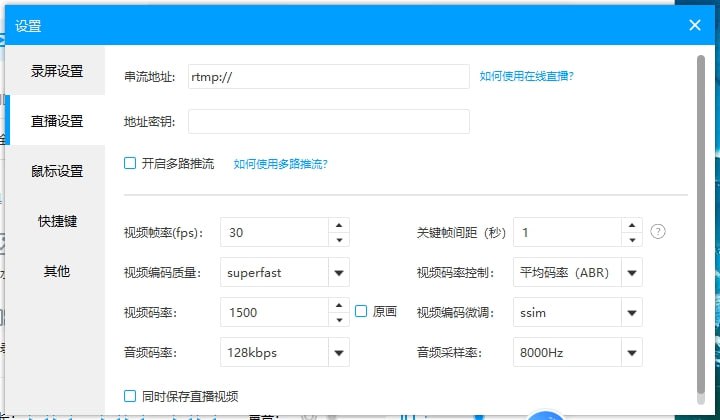The height and width of the screenshot is (420, 720).
Task: Click the 地址密钥 input field
Action: pyautogui.click(x=328, y=122)
